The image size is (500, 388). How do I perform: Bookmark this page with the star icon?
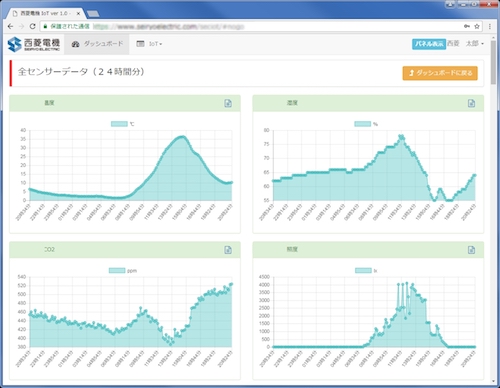(x=477, y=26)
